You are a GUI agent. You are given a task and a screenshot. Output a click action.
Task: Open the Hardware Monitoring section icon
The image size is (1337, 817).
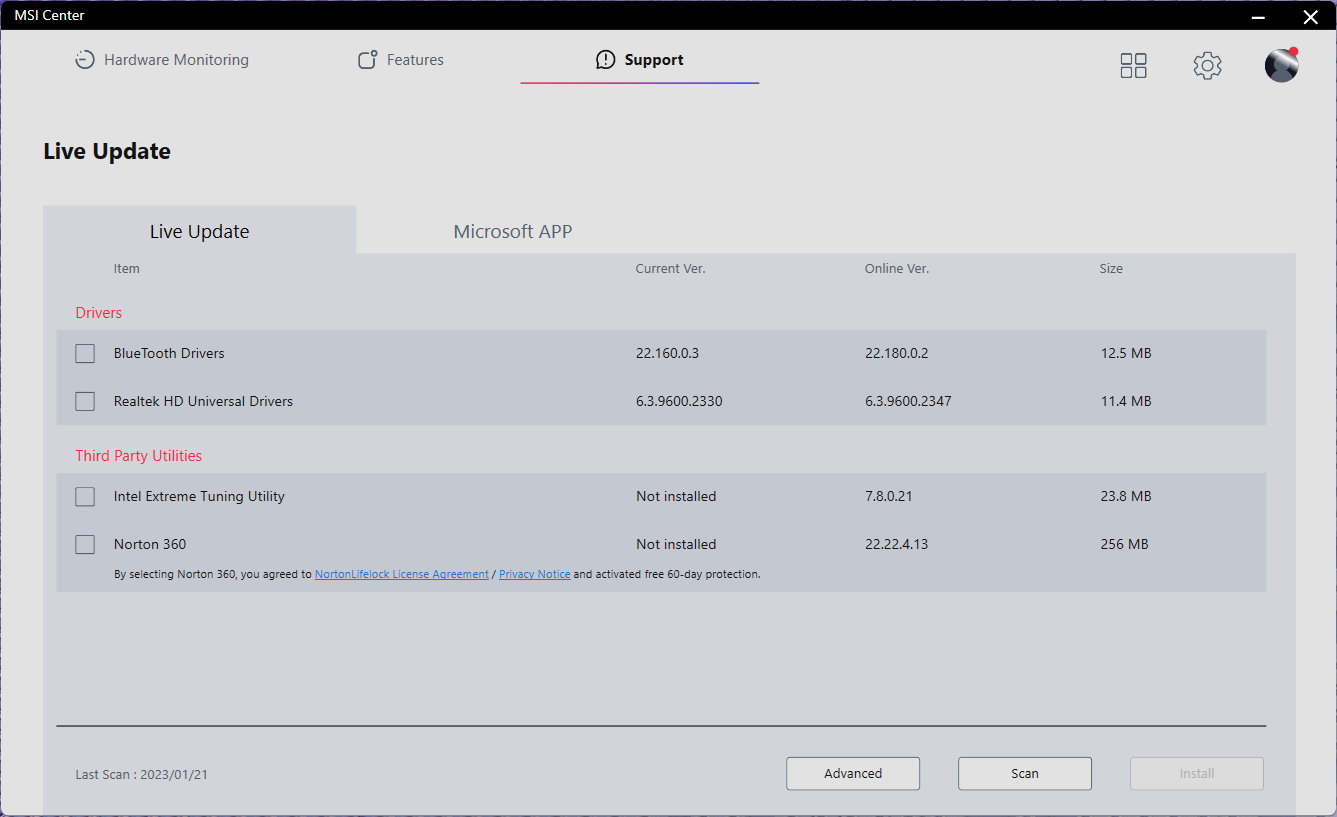pos(85,59)
